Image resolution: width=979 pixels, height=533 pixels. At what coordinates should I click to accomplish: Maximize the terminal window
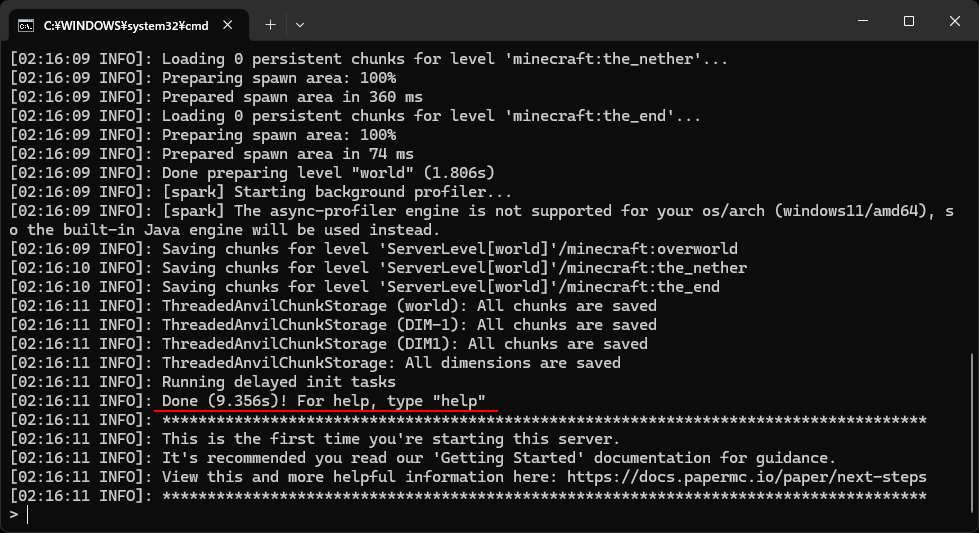909,21
